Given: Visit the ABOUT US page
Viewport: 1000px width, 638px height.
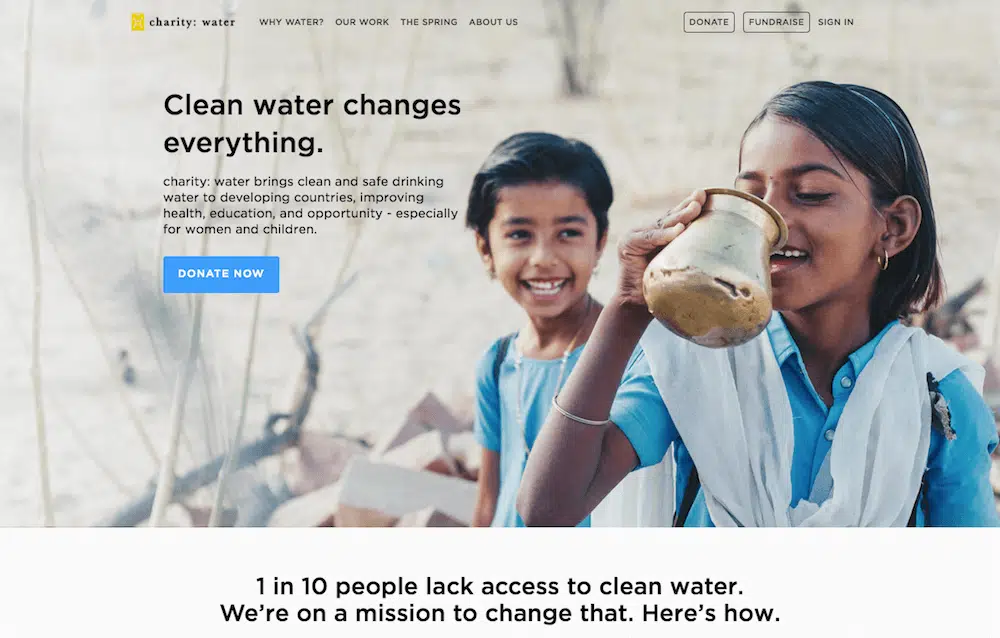Looking at the screenshot, I should point(493,22).
